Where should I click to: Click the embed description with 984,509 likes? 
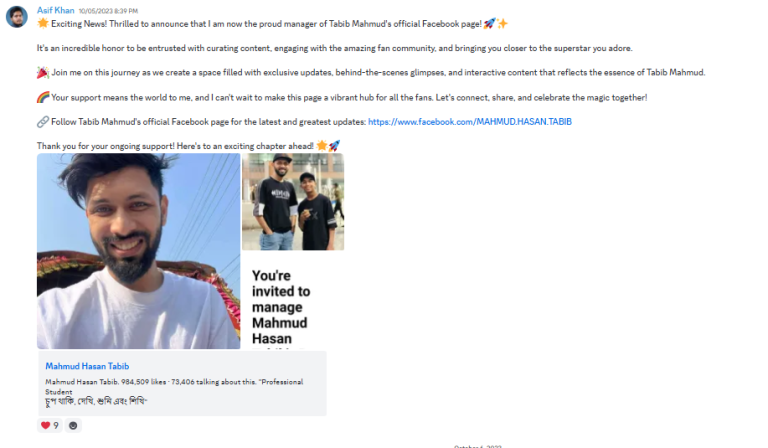[x=174, y=386]
